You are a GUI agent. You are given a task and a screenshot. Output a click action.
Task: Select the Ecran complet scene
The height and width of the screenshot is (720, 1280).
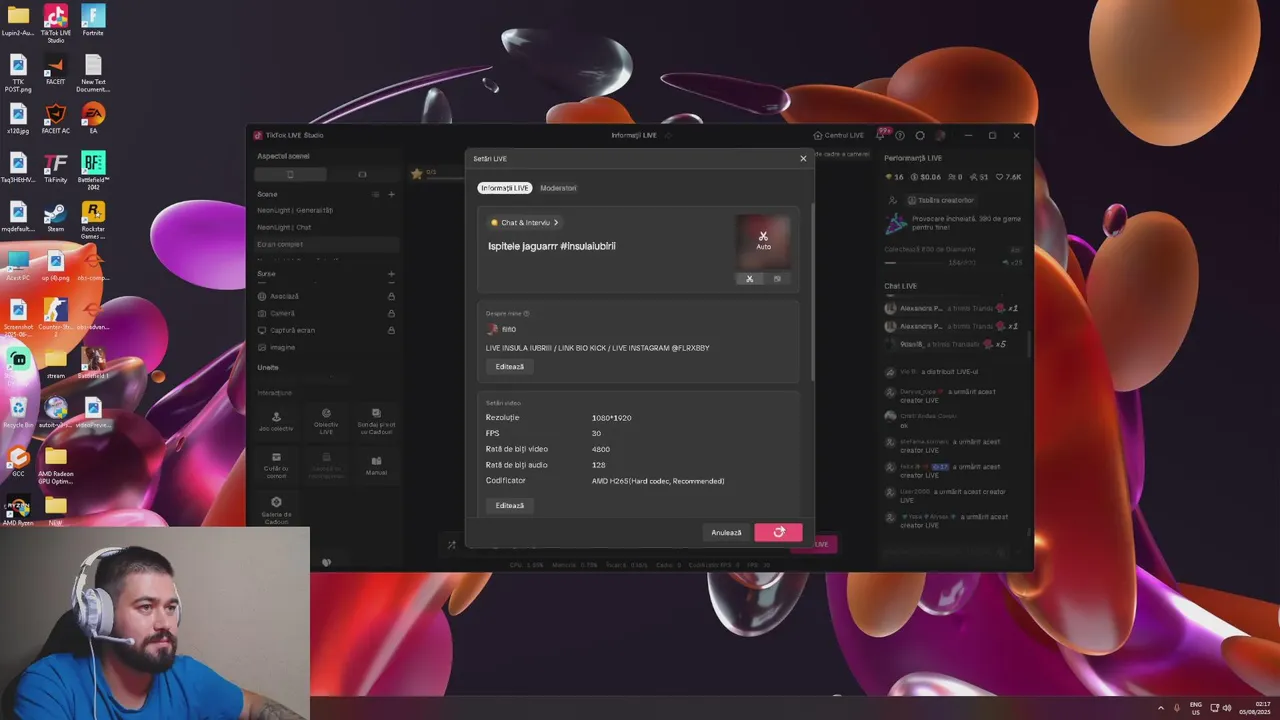click(x=326, y=244)
